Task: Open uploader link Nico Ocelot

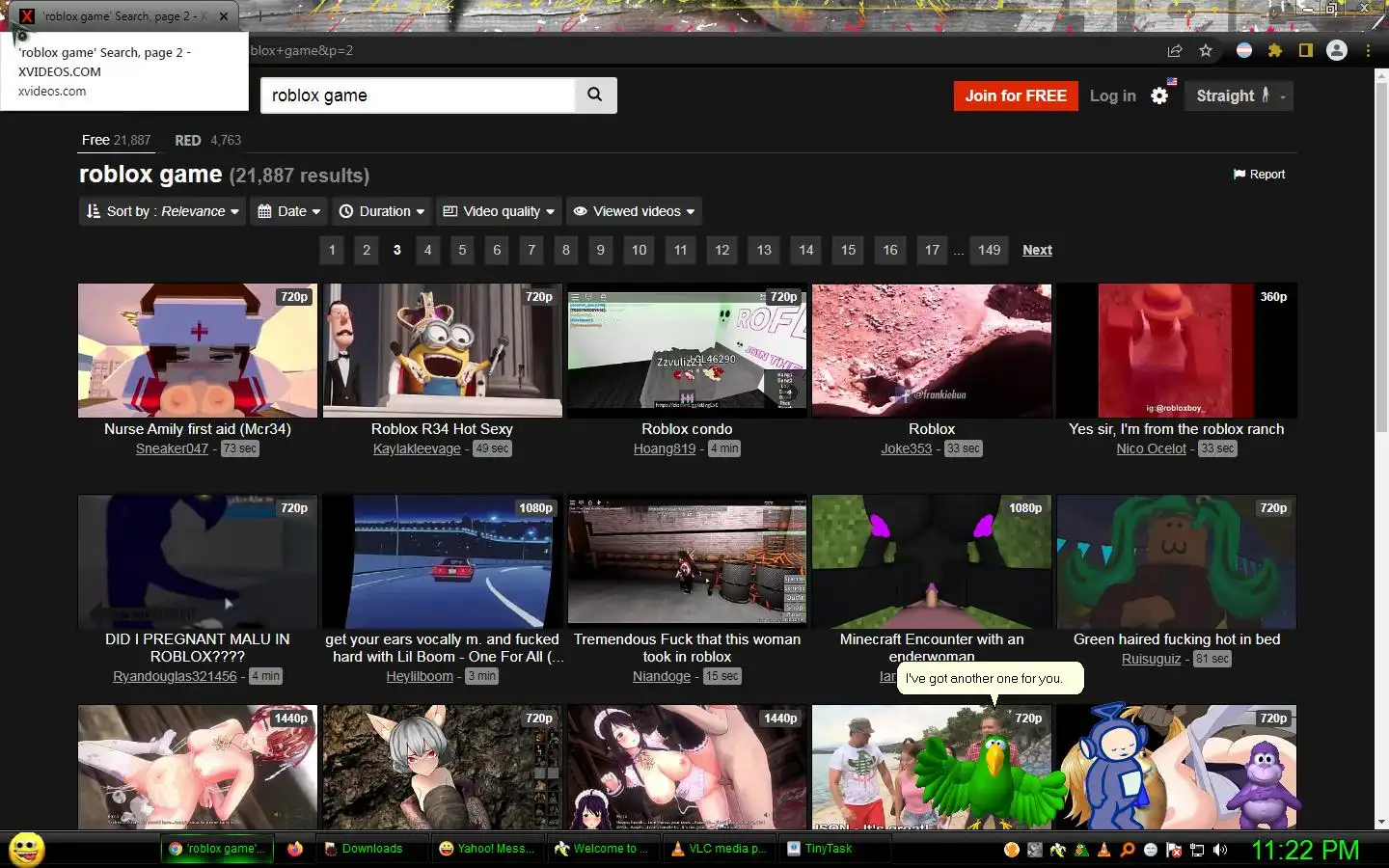Action: pyautogui.click(x=1152, y=448)
